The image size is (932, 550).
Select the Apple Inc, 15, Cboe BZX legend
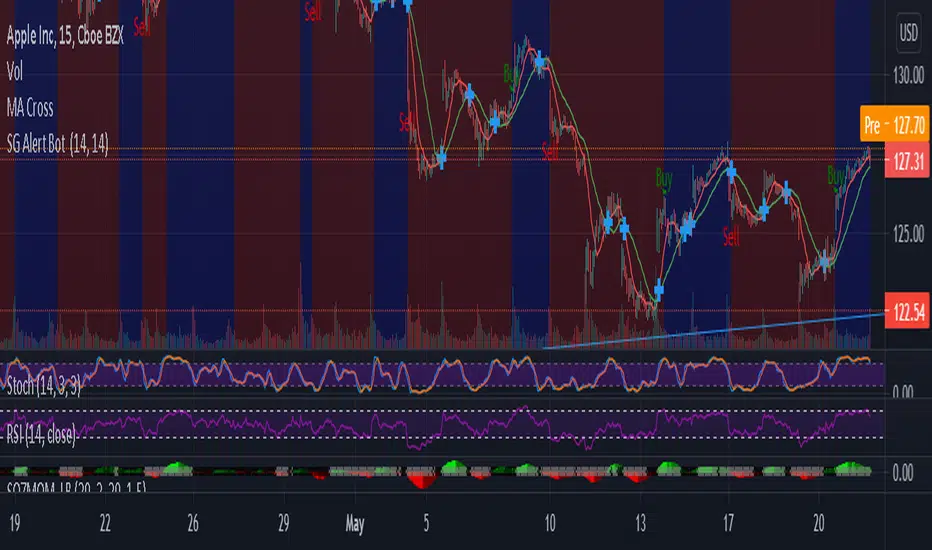pos(65,36)
